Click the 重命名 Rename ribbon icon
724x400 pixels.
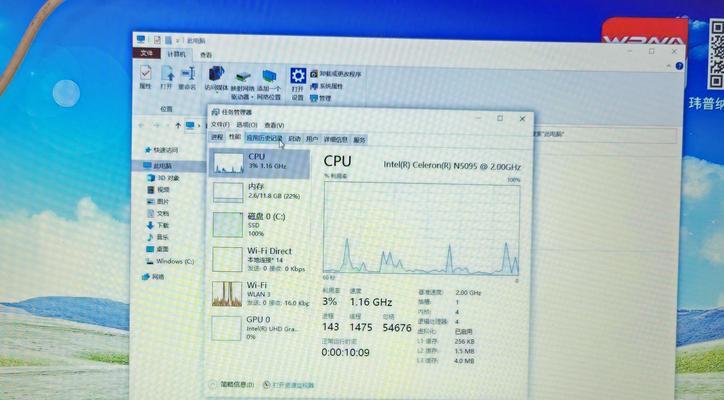(x=187, y=78)
